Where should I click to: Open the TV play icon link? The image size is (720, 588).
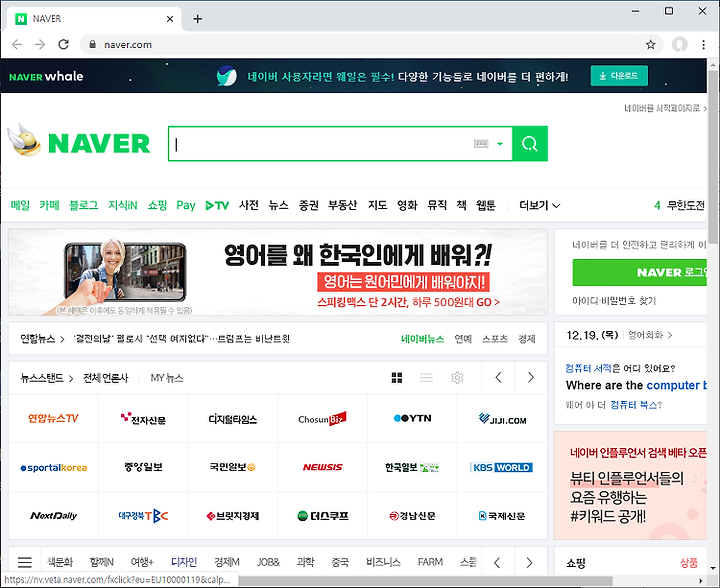[x=217, y=205]
